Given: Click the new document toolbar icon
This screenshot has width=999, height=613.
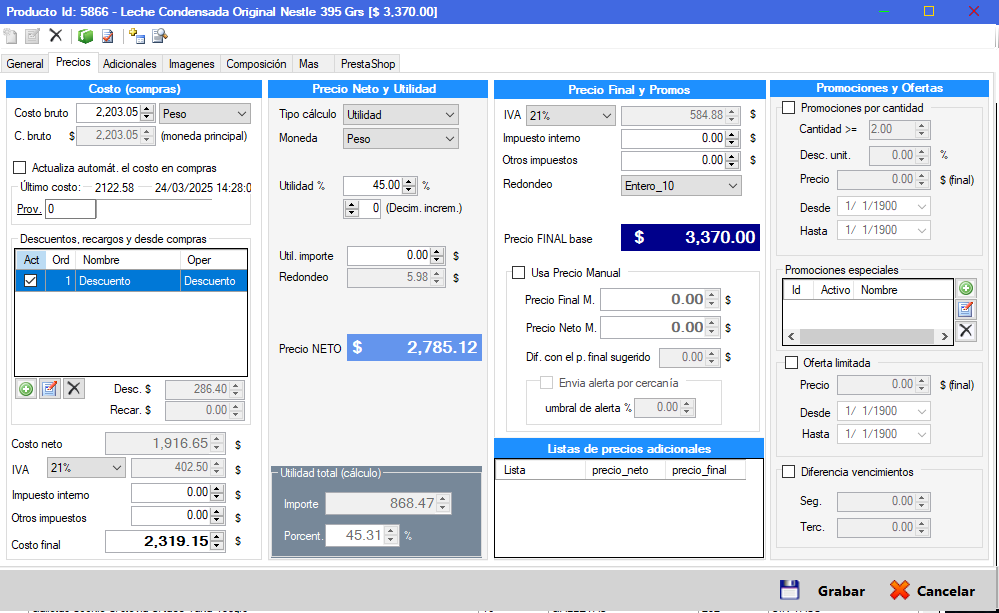Looking at the screenshot, I should (10, 36).
